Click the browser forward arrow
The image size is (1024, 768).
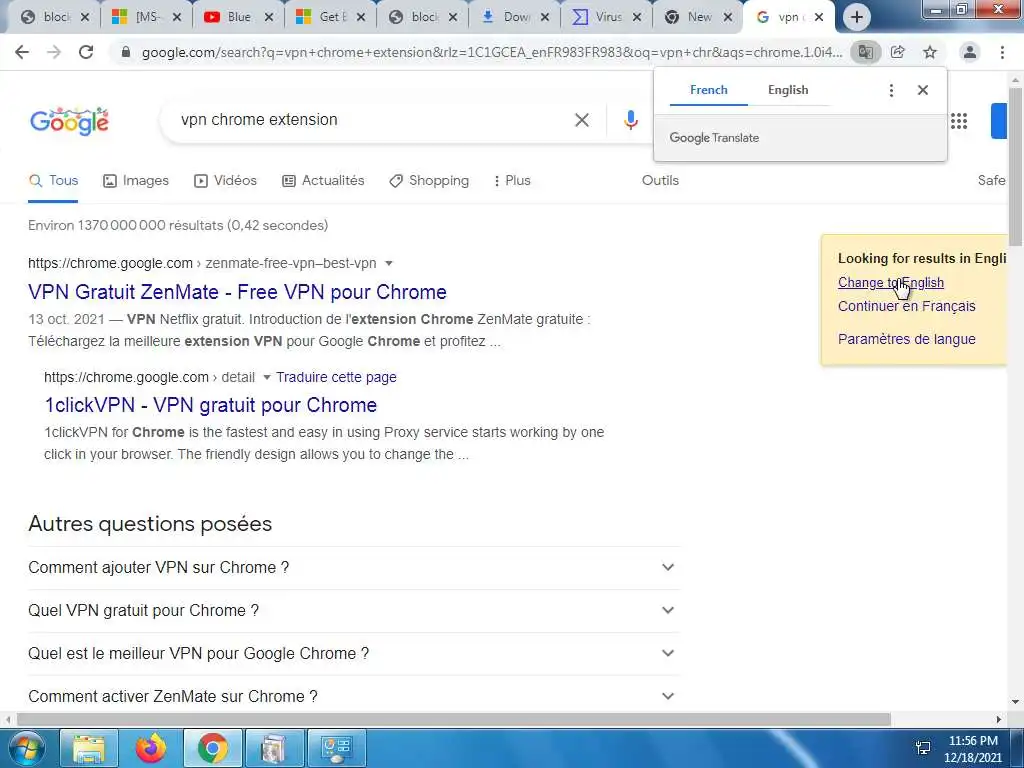(54, 52)
